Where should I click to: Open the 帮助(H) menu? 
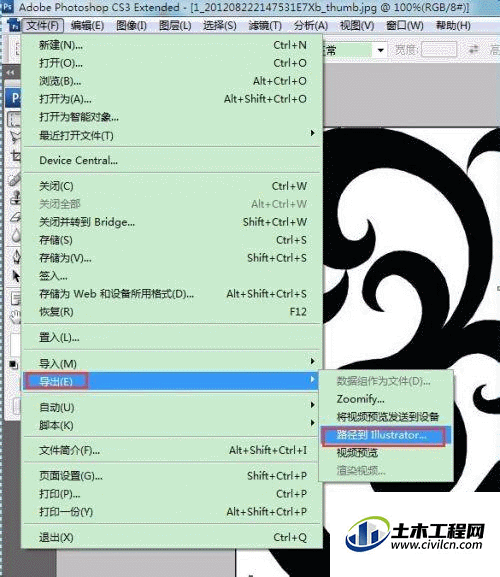click(453, 25)
